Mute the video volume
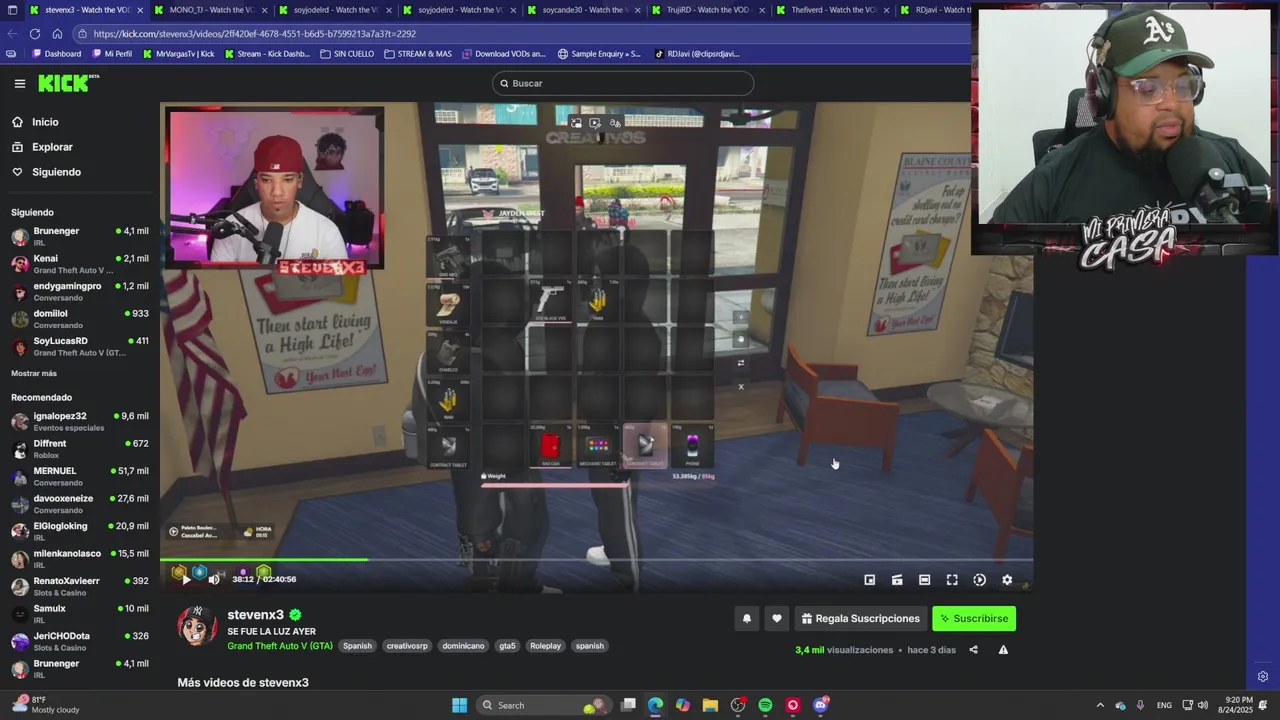The height and width of the screenshot is (720, 1280). click(213, 579)
